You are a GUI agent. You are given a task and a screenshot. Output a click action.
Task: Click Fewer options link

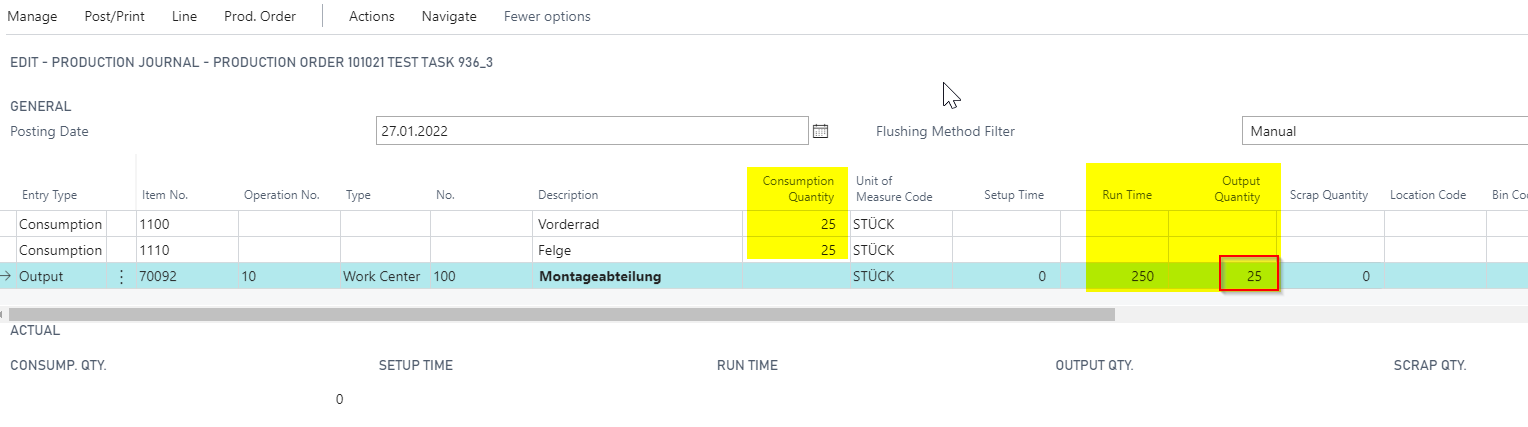point(547,16)
